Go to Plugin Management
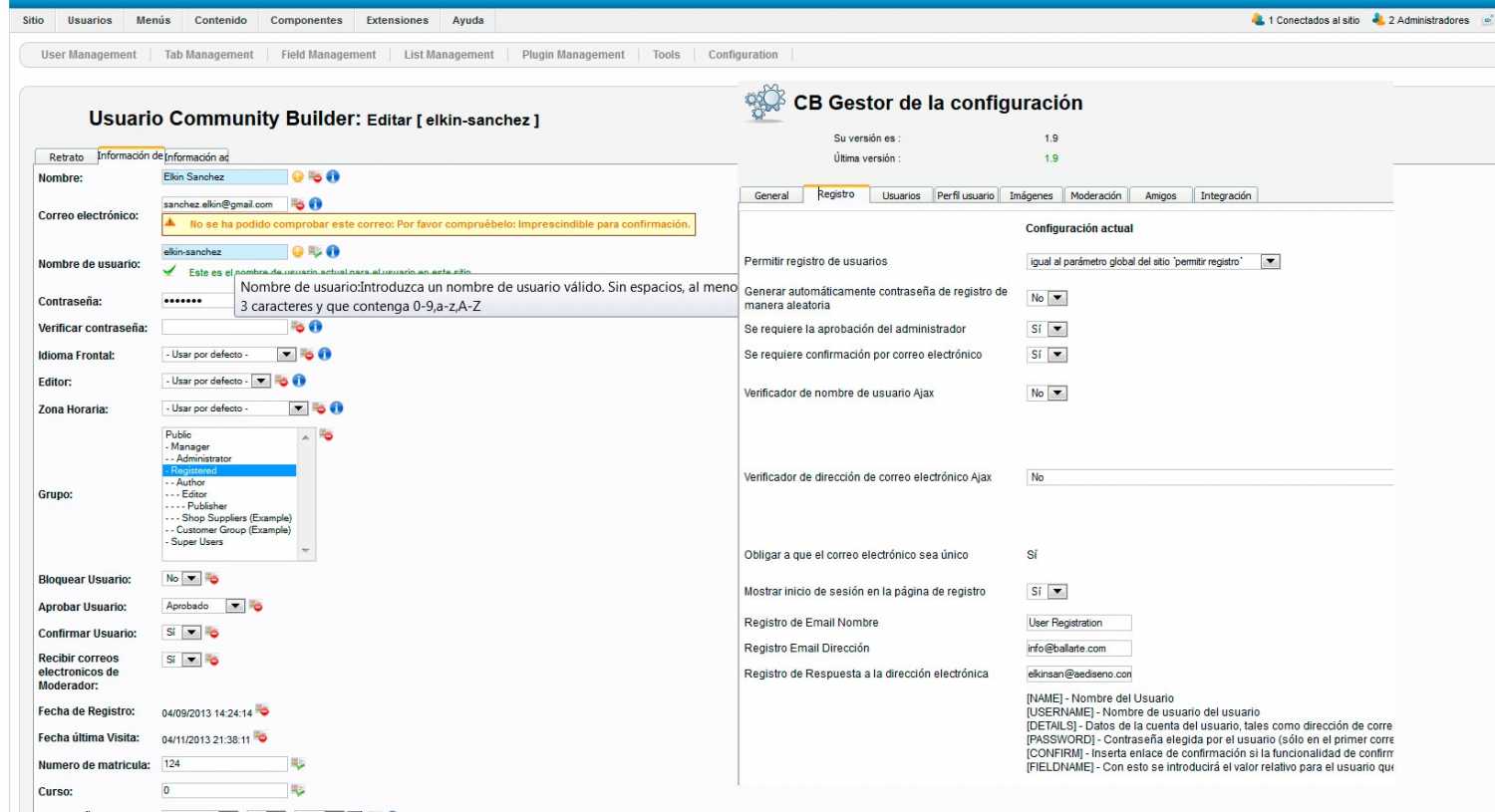Image resolution: width=1495 pixels, height=812 pixels. [573, 55]
